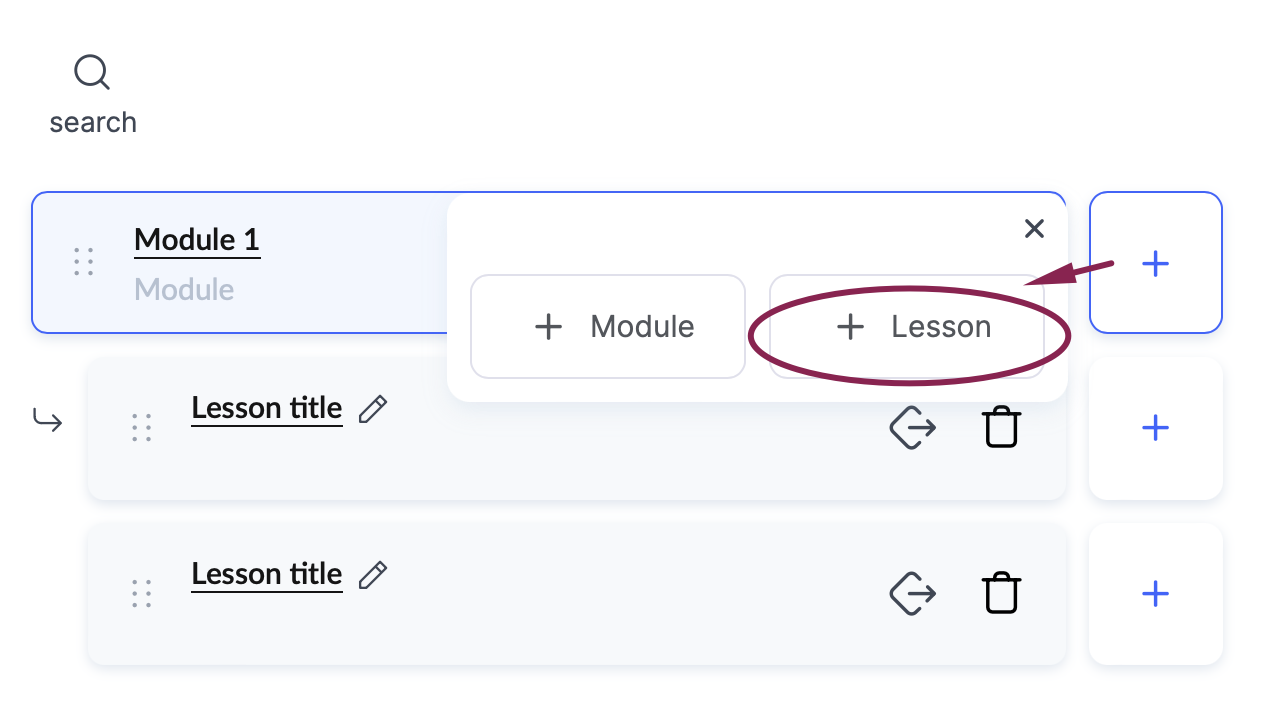Delete the first lesson with trash icon
Screen dimensions: 1266x706
click(x=1001, y=428)
